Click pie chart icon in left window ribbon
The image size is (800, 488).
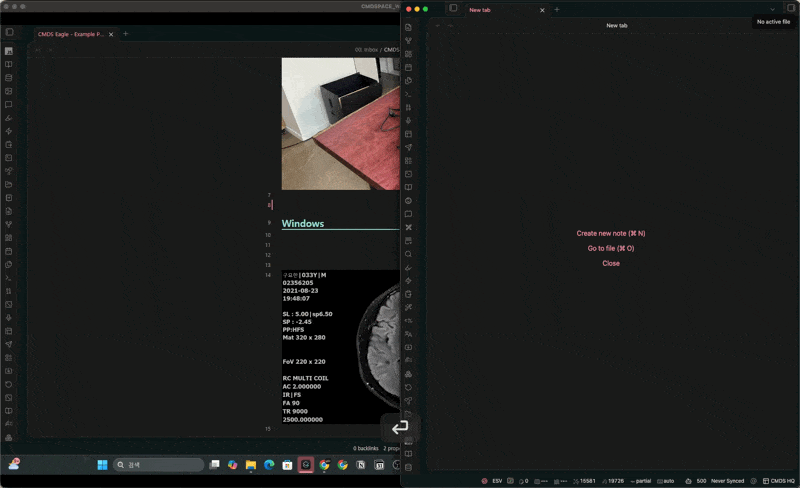(x=9, y=264)
